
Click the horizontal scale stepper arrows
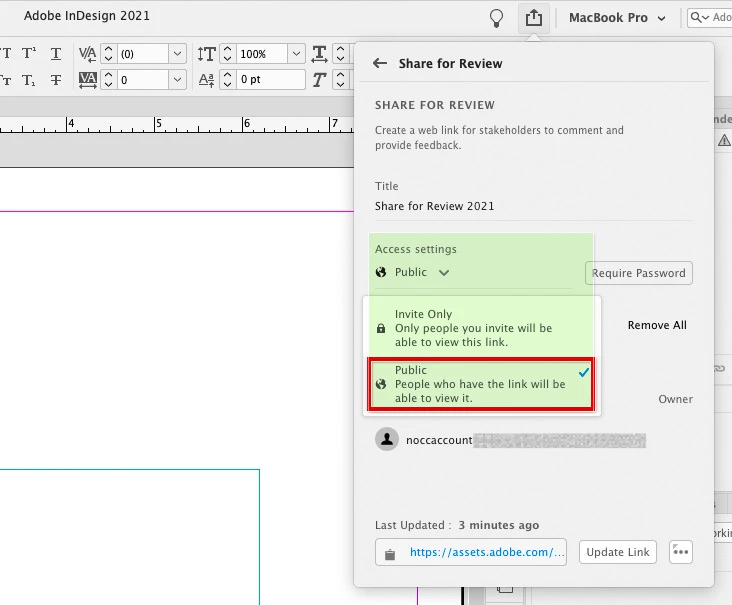tap(340, 54)
